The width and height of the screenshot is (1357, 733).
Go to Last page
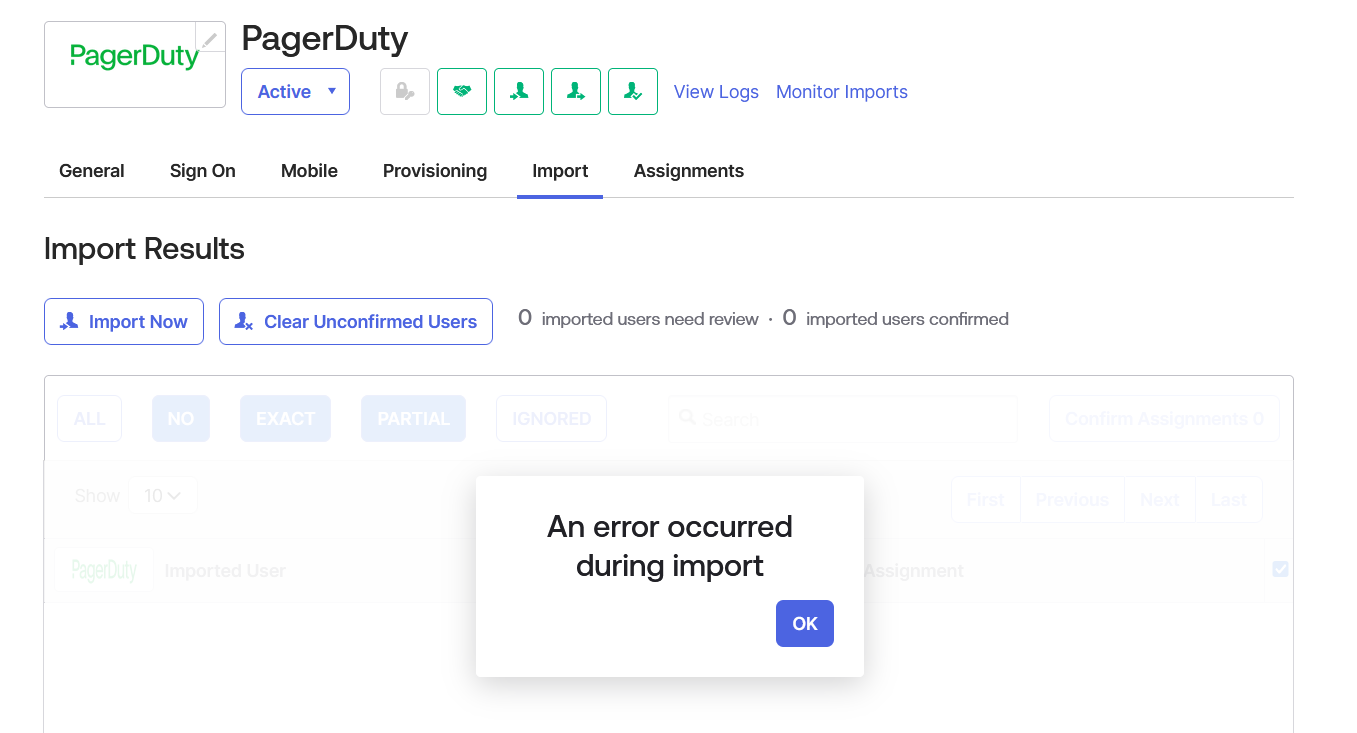1229,500
